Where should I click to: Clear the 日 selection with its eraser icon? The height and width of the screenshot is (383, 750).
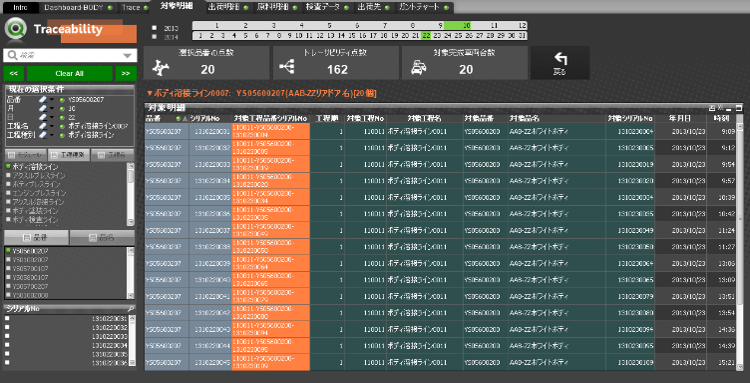[x=43, y=117]
